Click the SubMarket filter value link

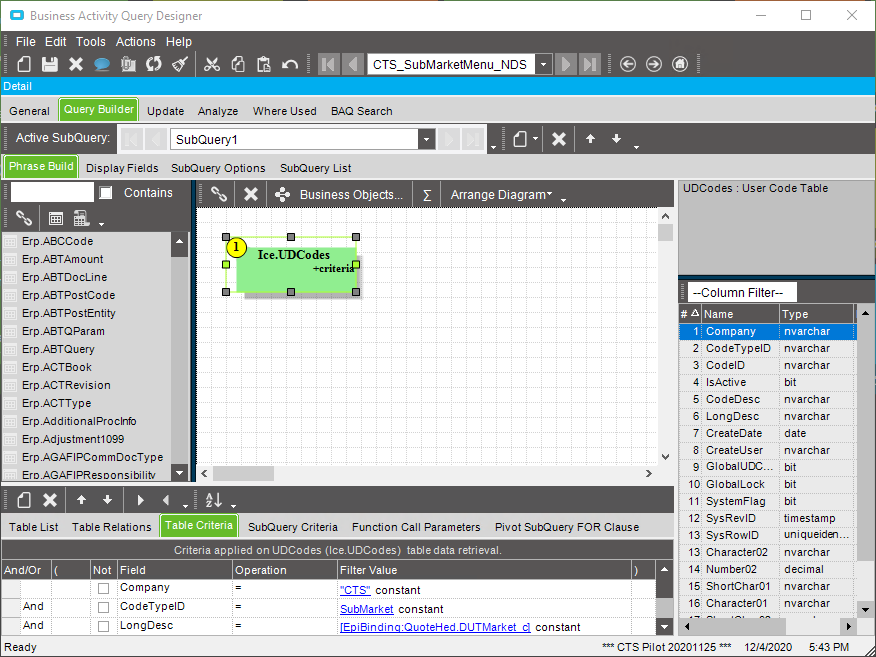click(x=366, y=609)
